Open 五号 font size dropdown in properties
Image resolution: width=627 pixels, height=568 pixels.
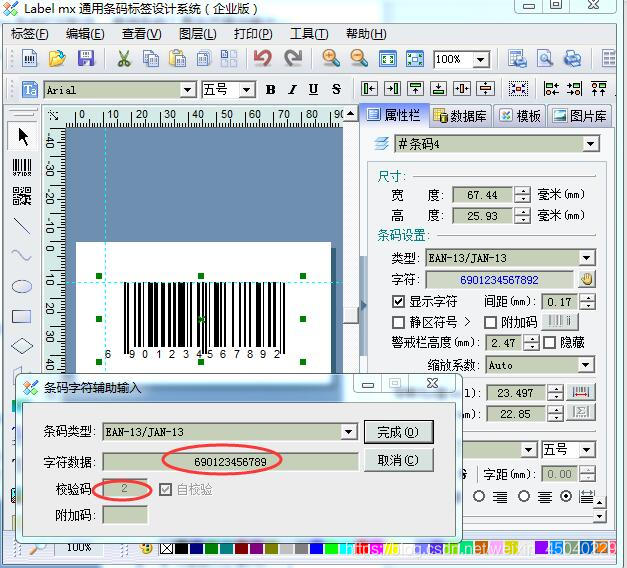(x=586, y=450)
